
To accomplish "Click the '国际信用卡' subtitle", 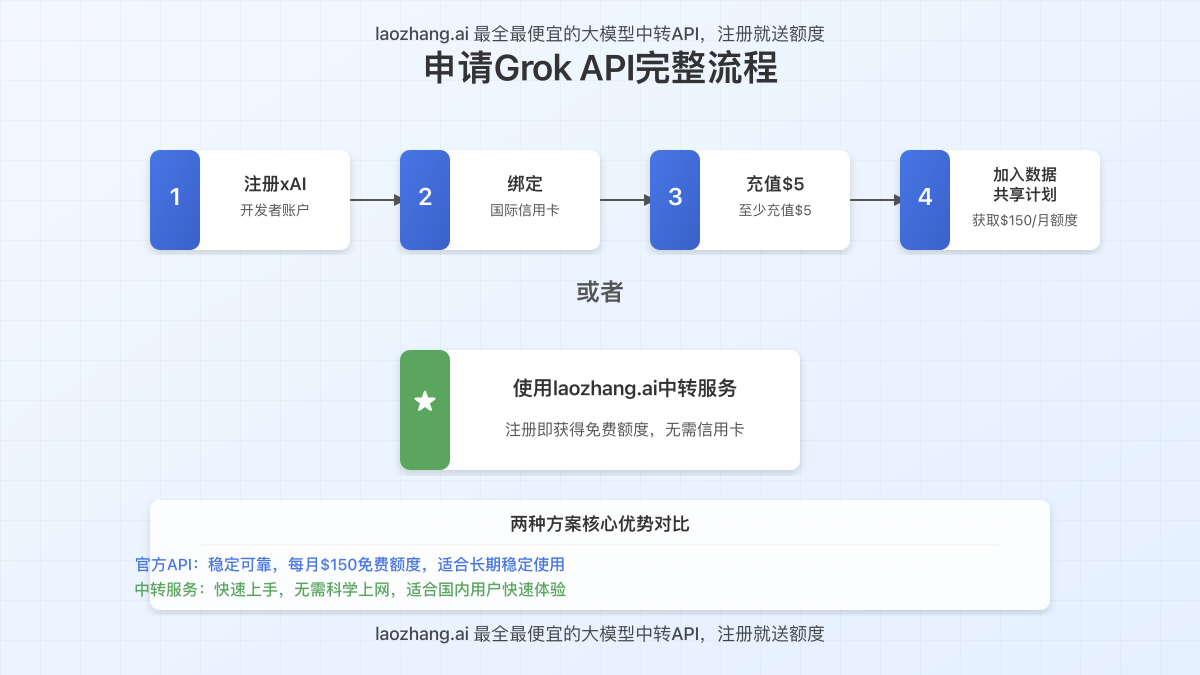I will click(525, 211).
